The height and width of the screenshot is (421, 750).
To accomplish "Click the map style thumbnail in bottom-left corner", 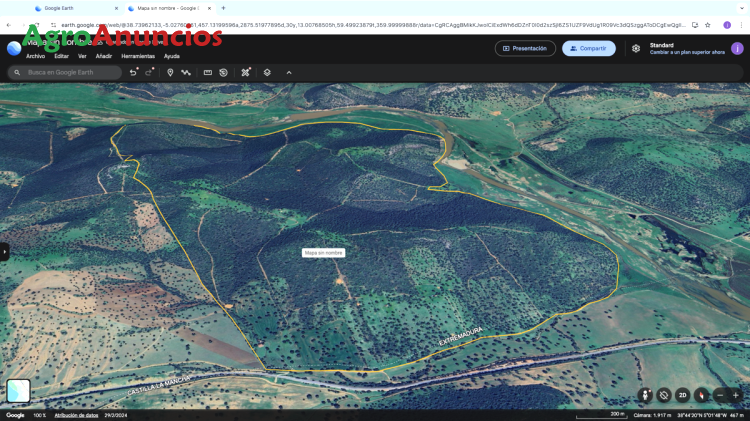I will (18, 391).
